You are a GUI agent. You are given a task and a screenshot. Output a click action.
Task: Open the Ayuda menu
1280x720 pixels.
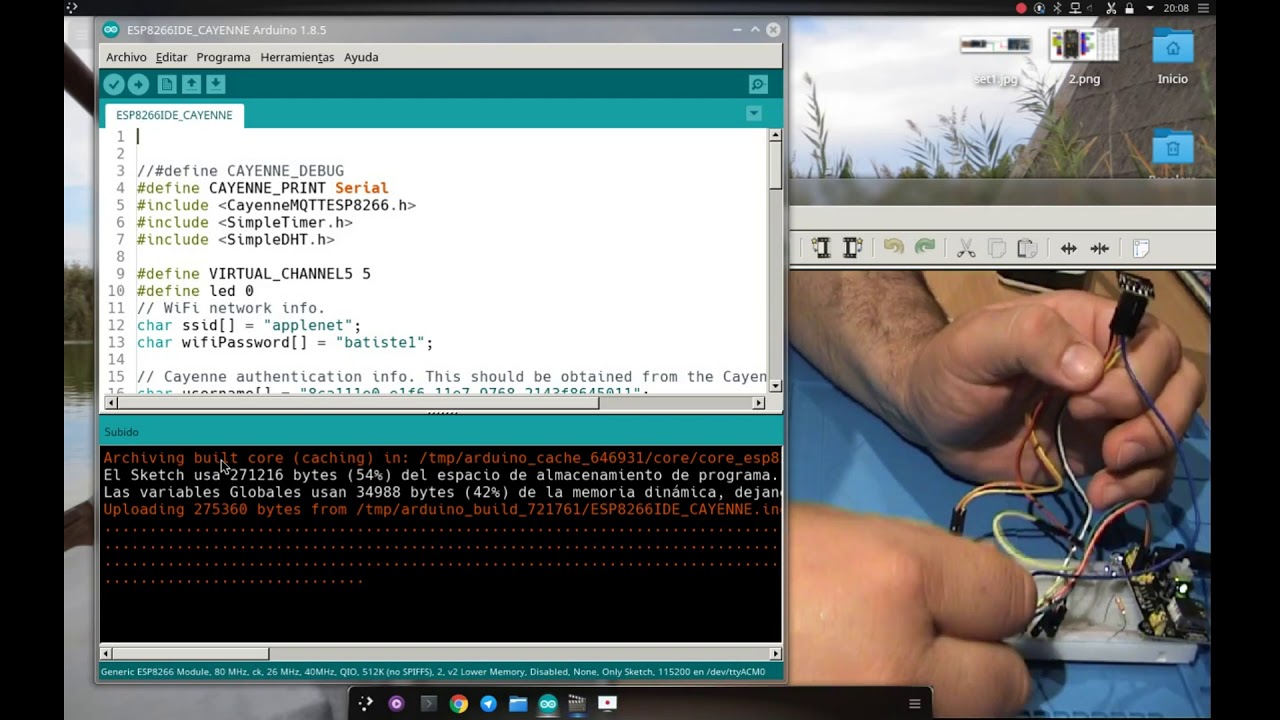[x=361, y=57]
